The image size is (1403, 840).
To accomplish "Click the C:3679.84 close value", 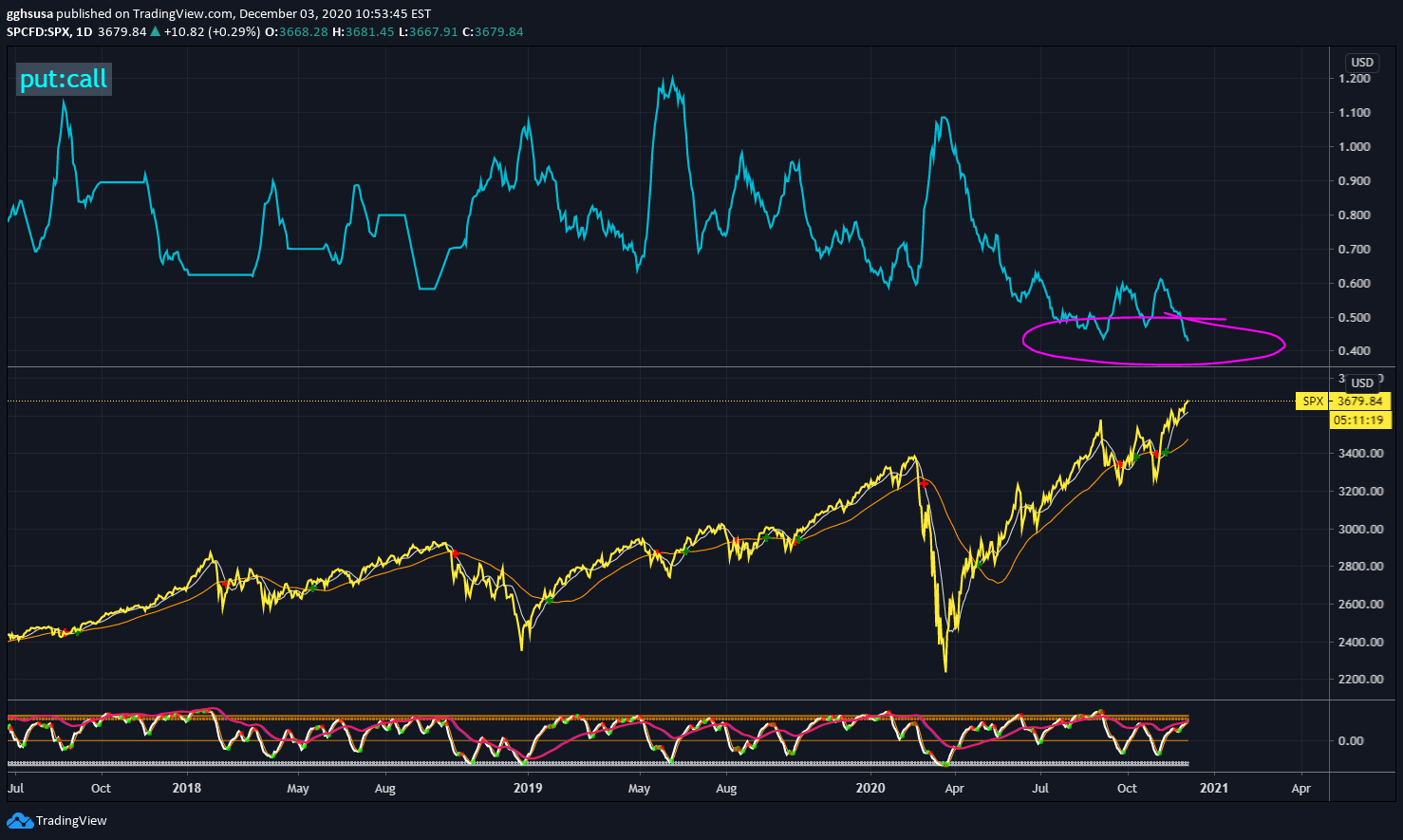I will click(493, 31).
